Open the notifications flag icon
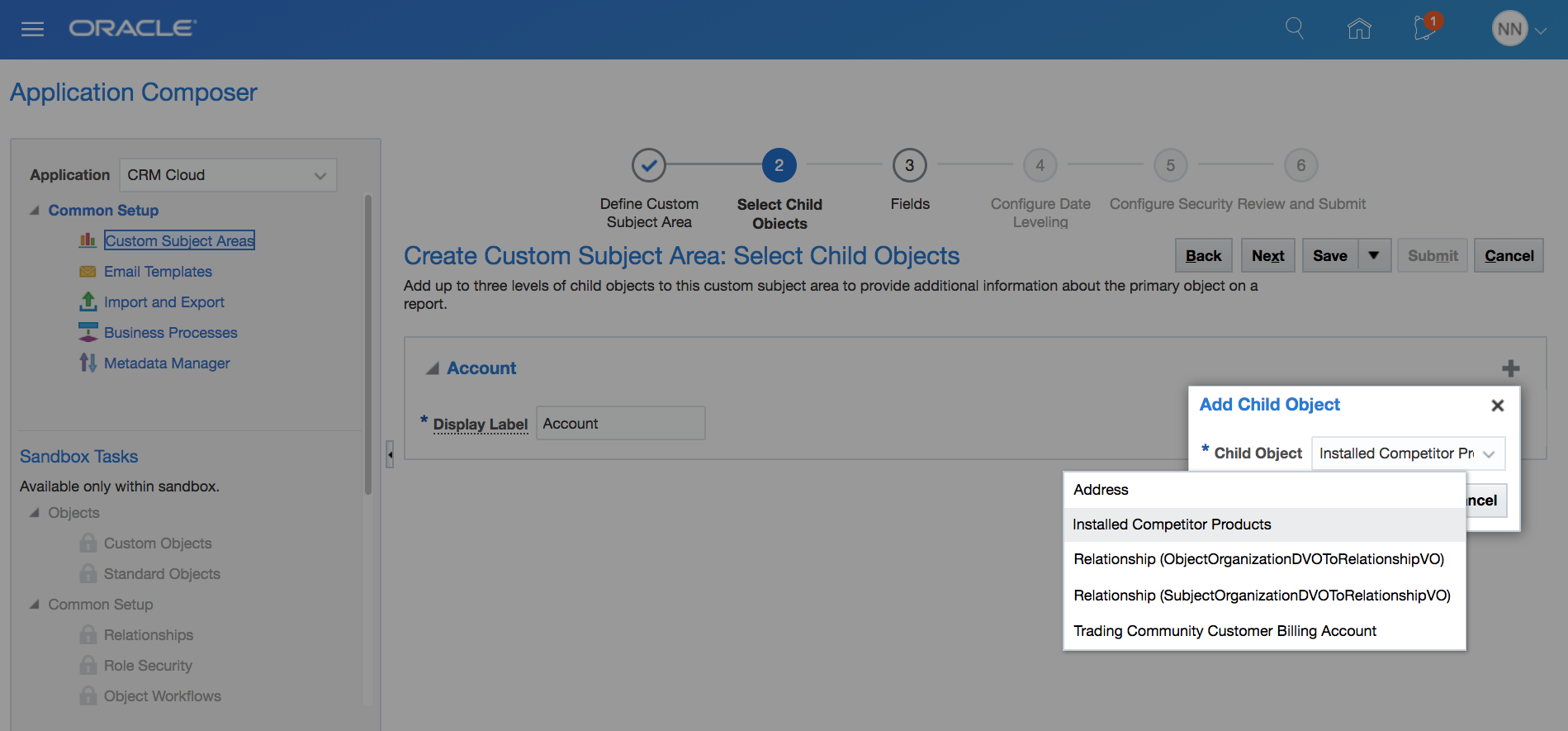Viewport: 1568px width, 731px height. (x=1424, y=29)
